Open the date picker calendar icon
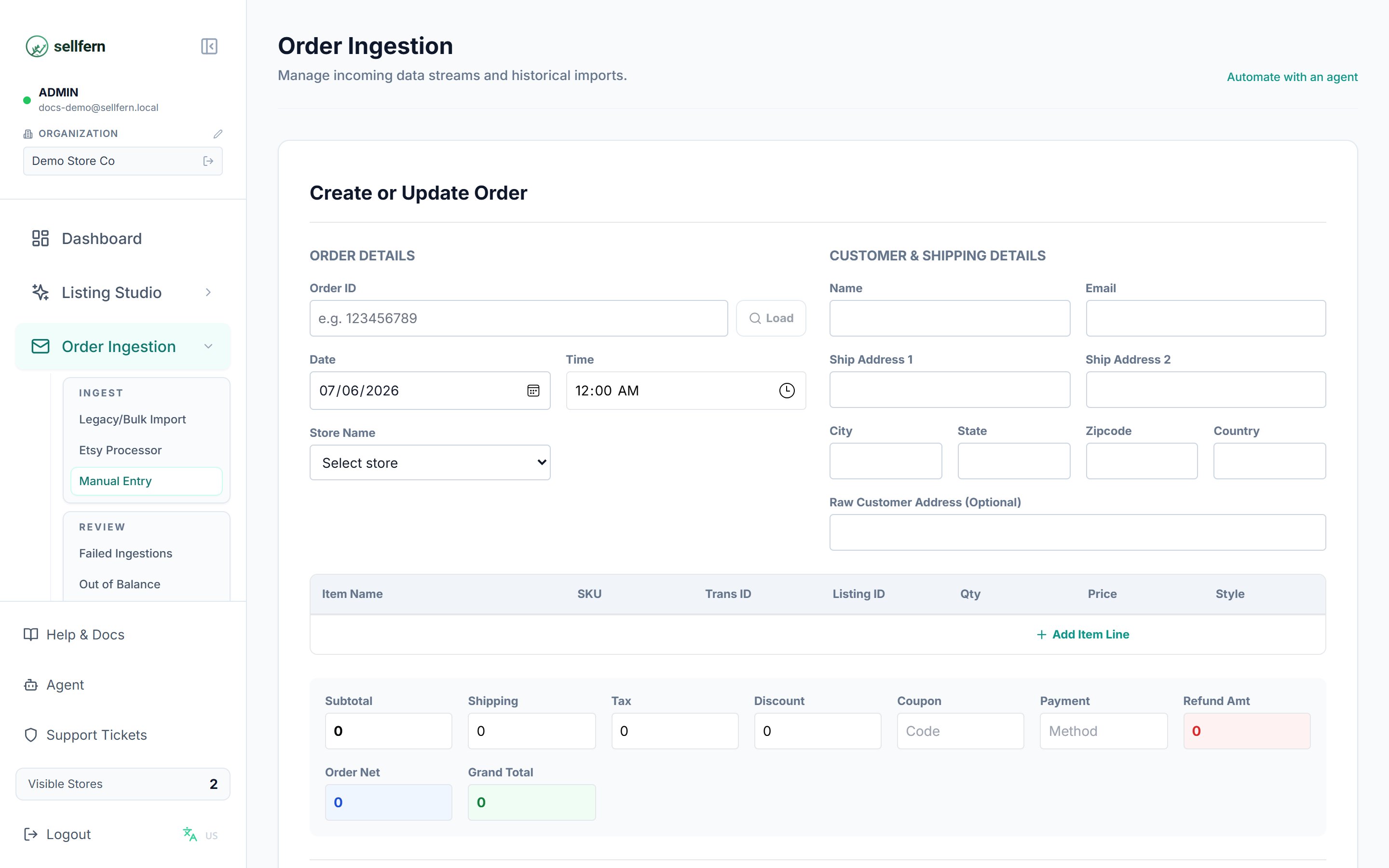The width and height of the screenshot is (1389, 868). coord(533,391)
